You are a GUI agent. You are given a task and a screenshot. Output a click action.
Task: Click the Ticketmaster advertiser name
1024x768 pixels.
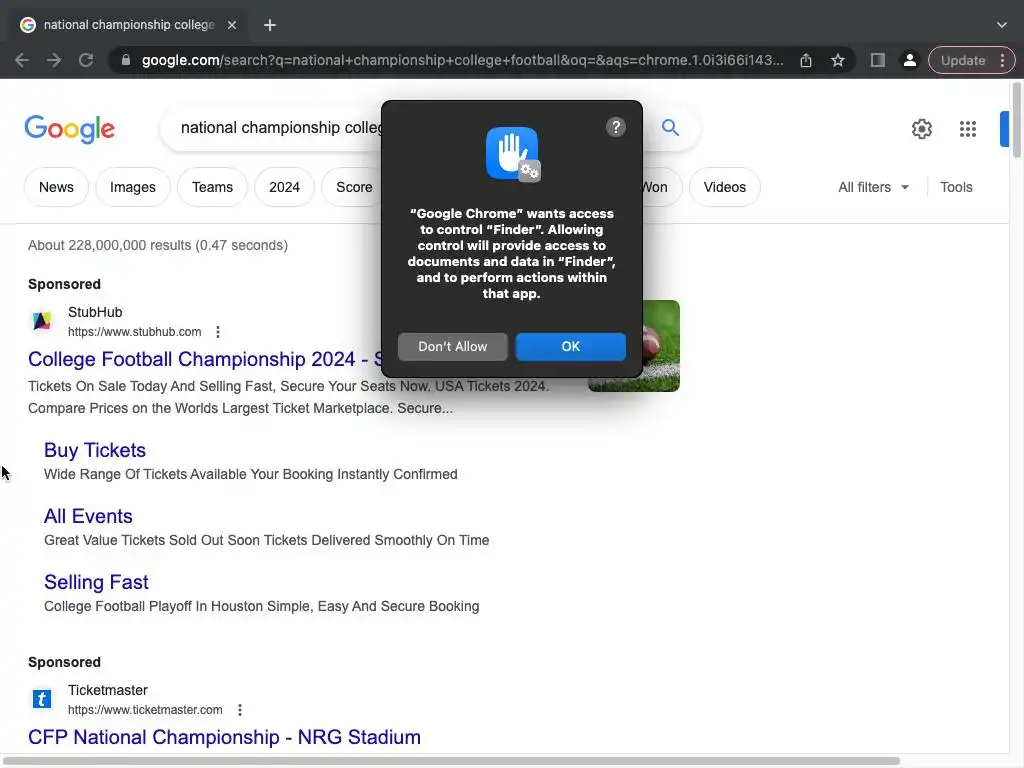108,690
